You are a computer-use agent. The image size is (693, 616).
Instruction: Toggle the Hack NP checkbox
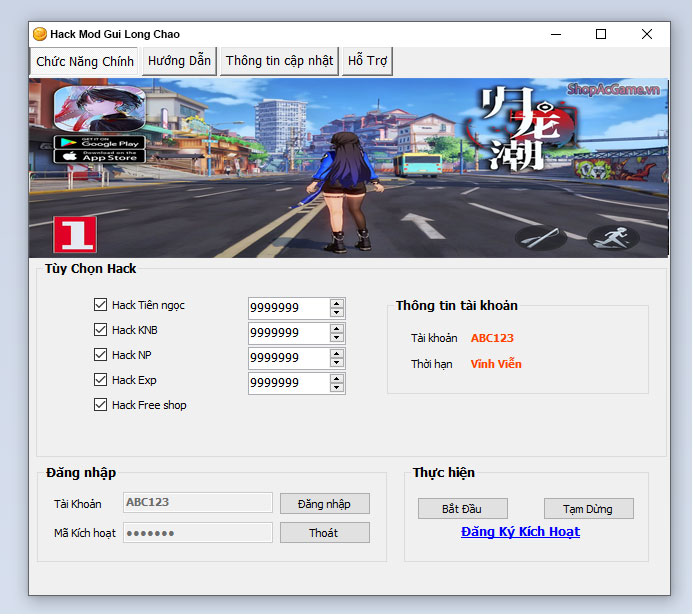pos(100,354)
